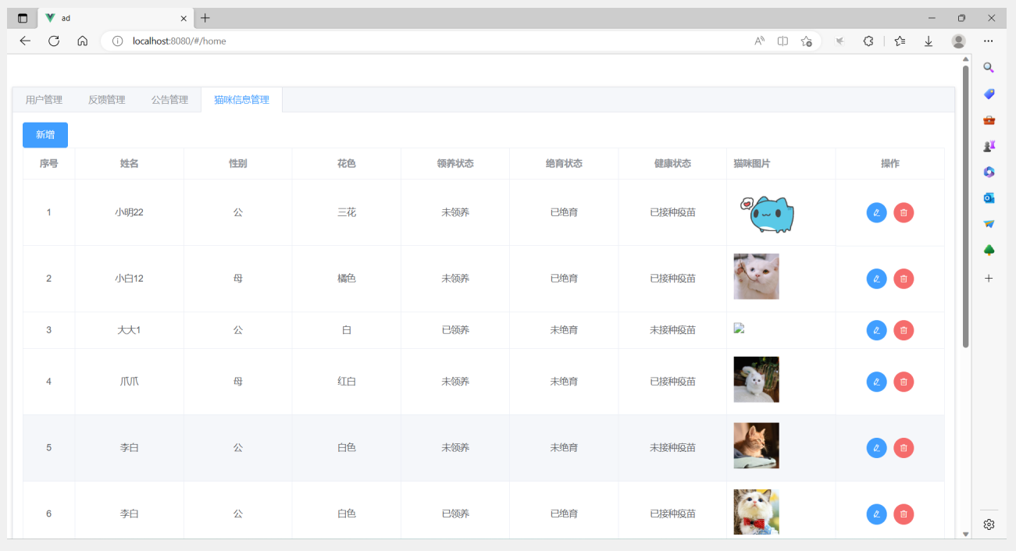Click the 橘色 cell
The image size is (1016, 551).
[x=347, y=279]
